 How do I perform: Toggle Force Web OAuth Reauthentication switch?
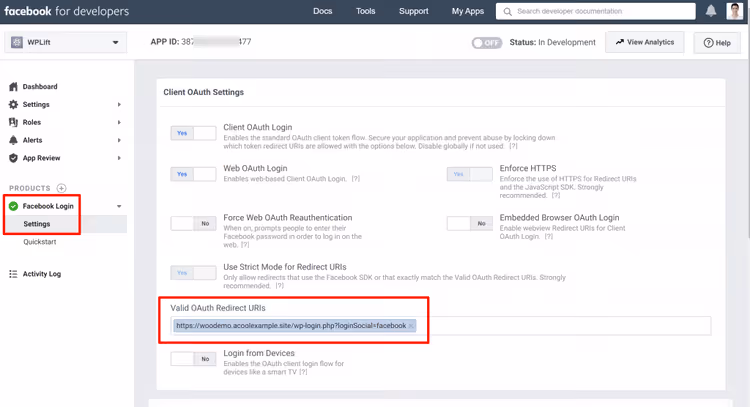(x=193, y=223)
